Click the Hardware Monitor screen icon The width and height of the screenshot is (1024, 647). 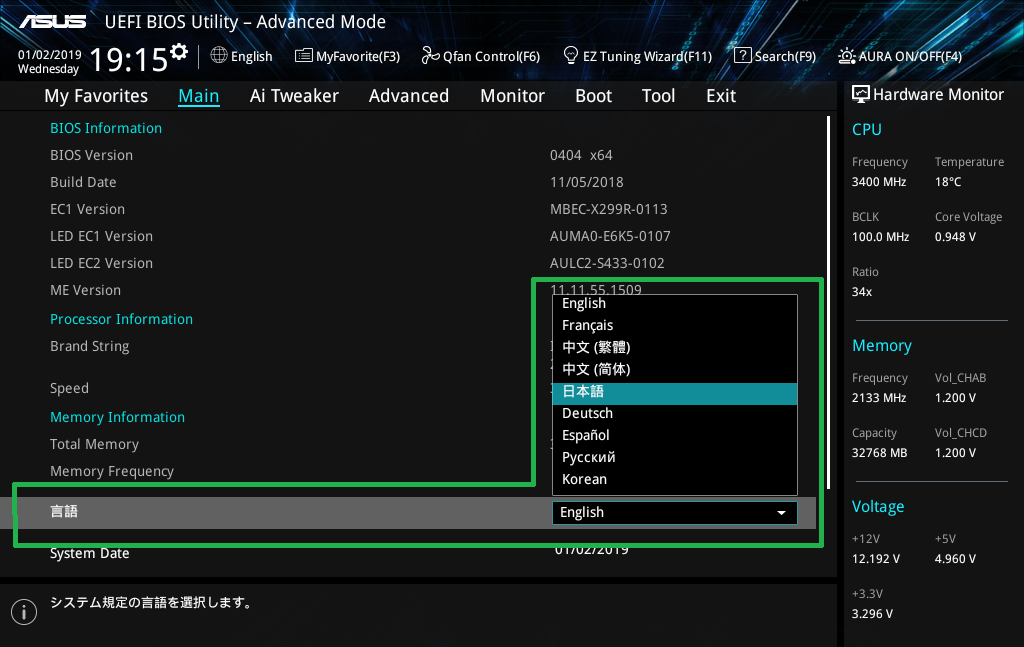[x=861, y=94]
